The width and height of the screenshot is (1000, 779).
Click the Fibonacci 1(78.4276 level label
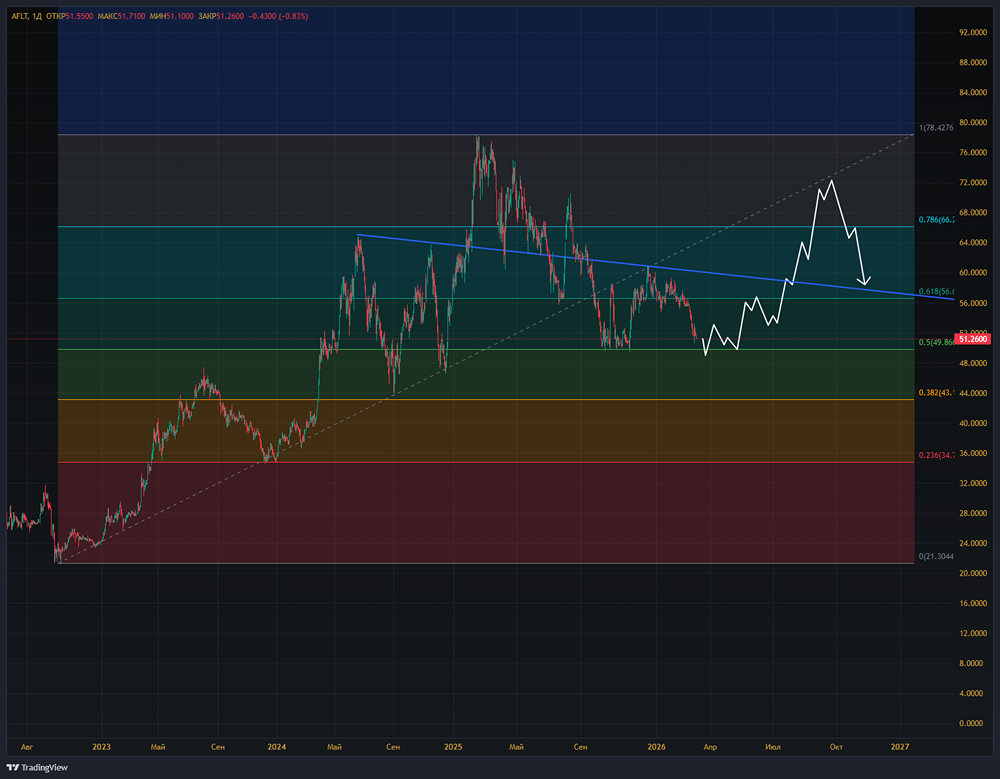[x=936, y=128]
